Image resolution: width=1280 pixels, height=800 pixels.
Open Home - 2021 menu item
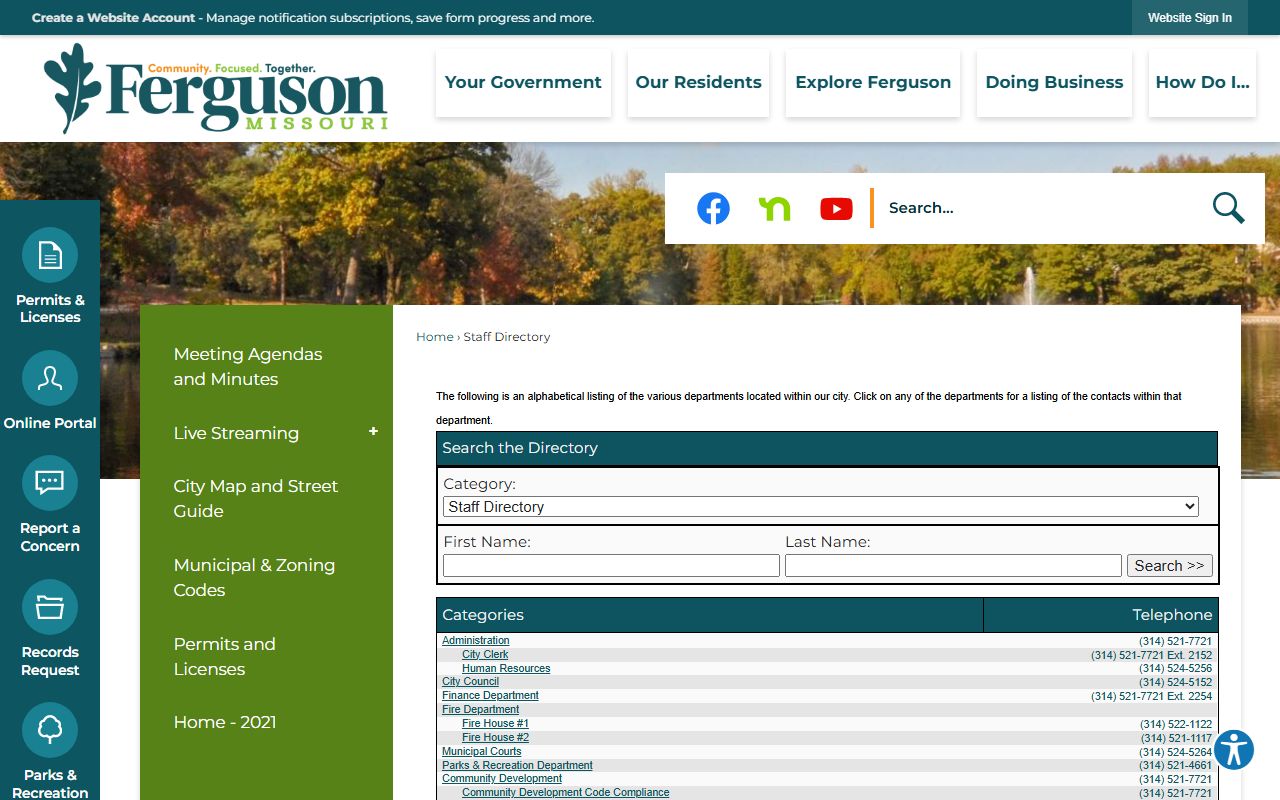(x=225, y=722)
